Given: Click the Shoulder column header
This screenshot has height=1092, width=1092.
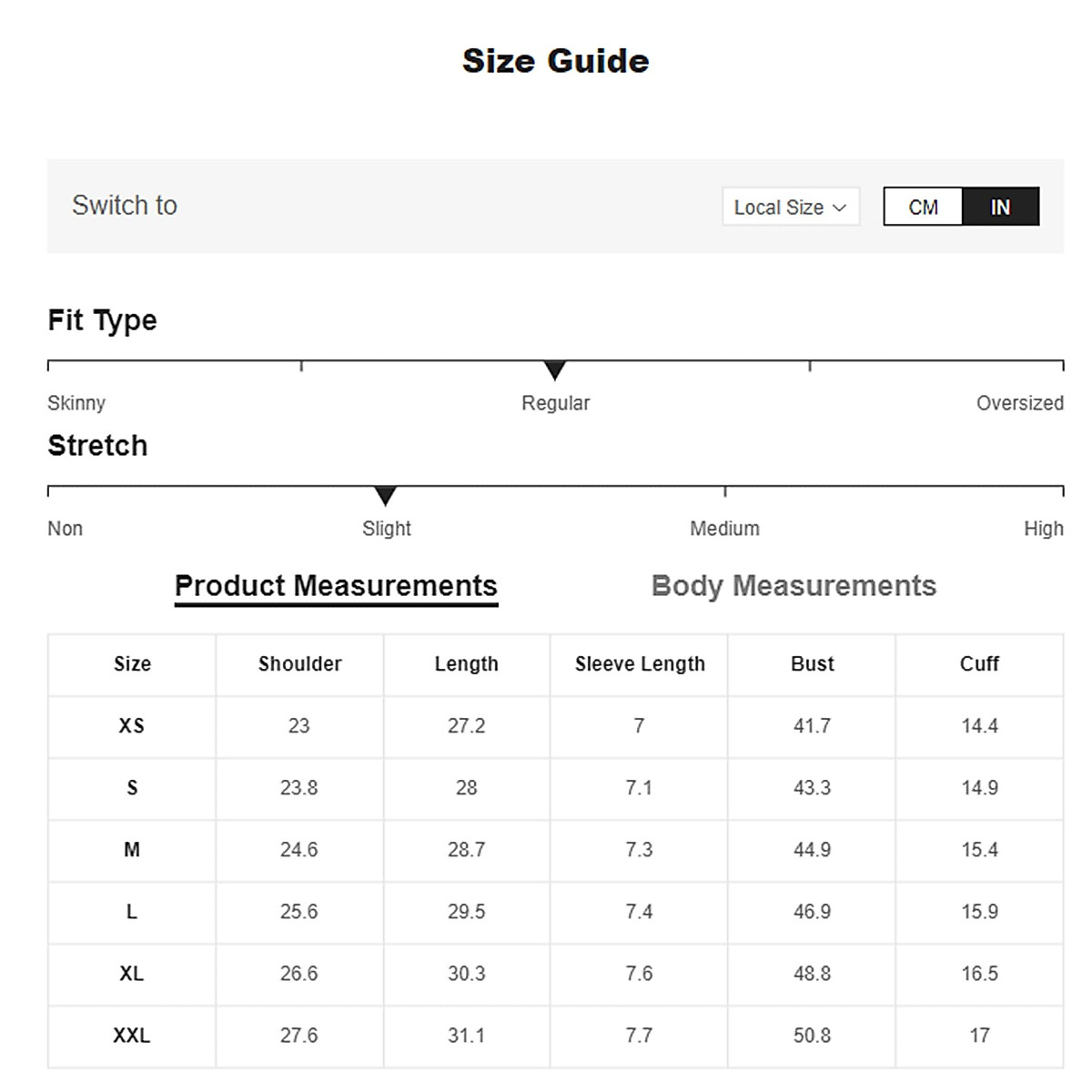Looking at the screenshot, I should coord(299,664).
